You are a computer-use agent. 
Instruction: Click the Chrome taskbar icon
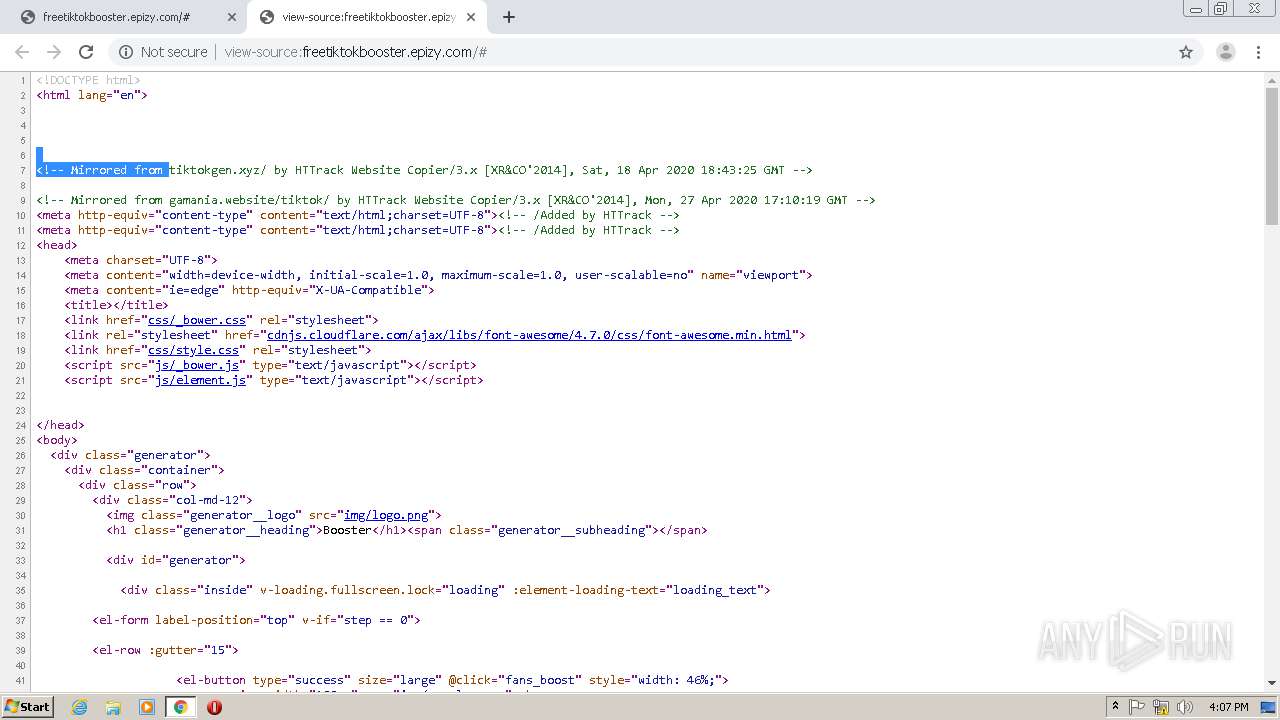click(x=180, y=707)
